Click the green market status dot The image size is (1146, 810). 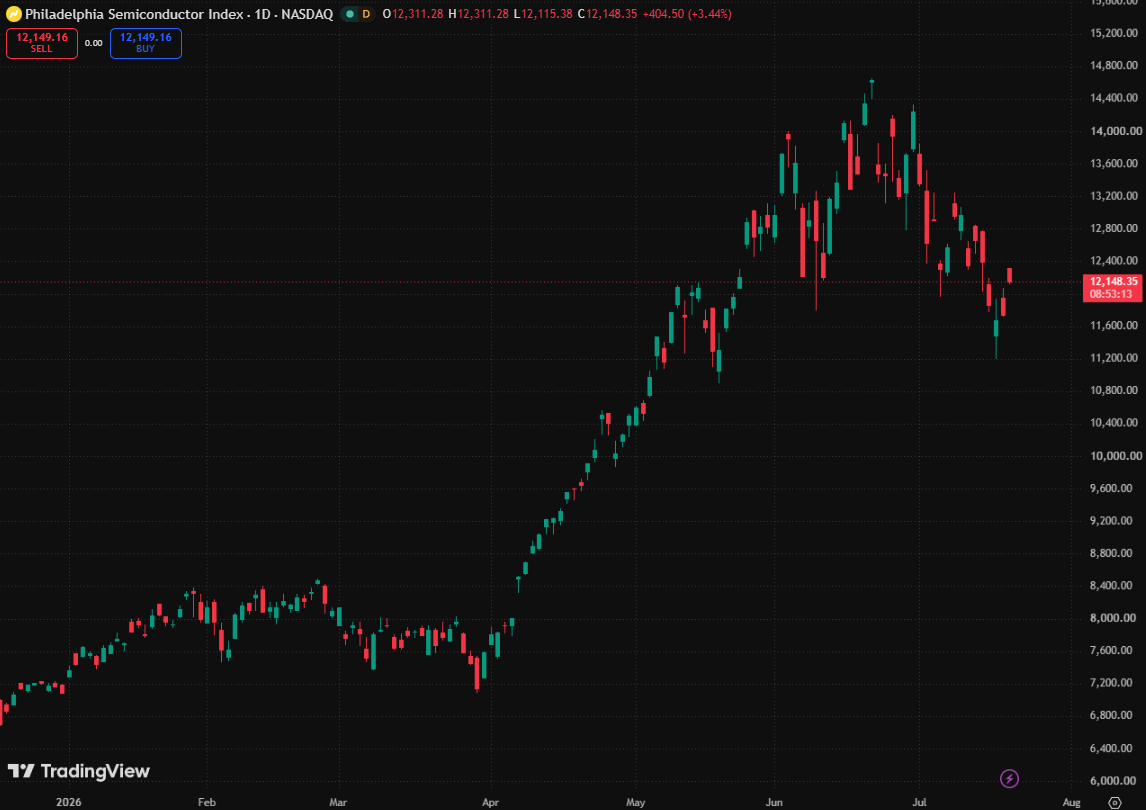click(x=350, y=14)
